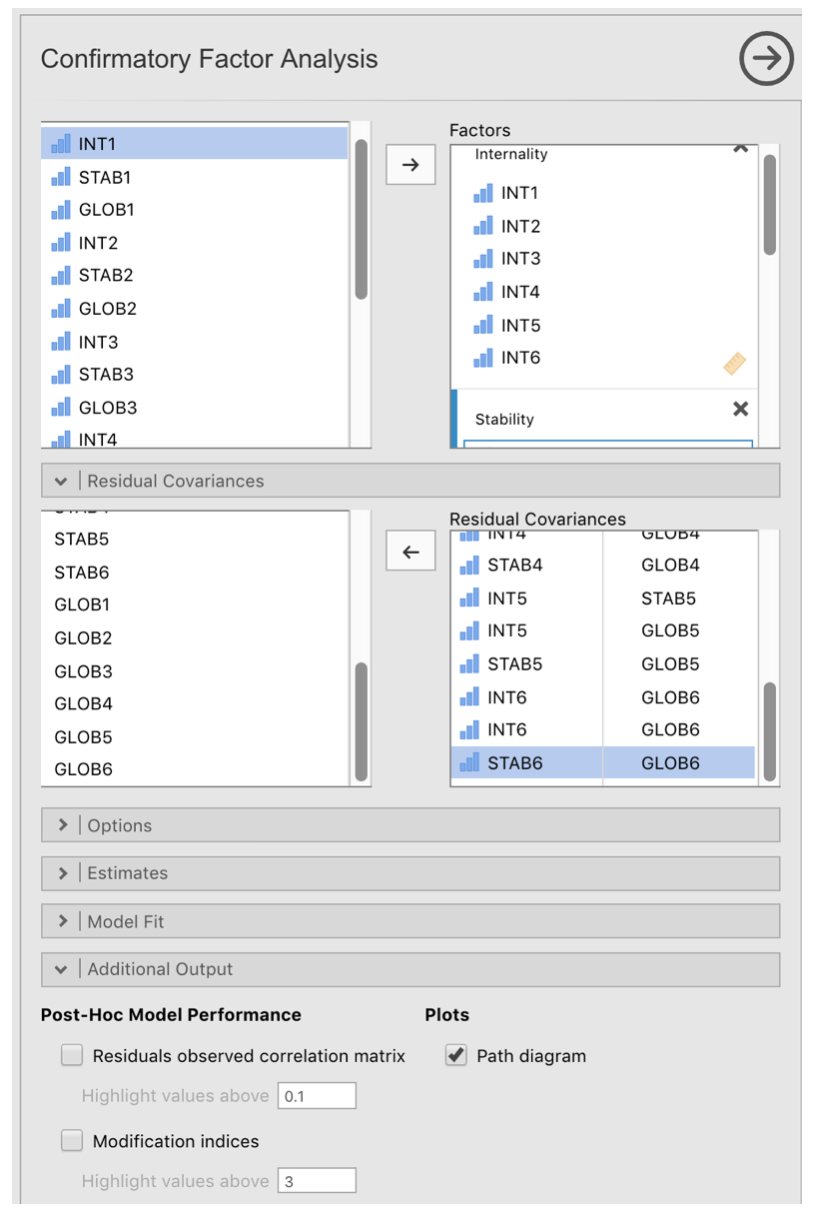This screenshot has width=816, height=1226.
Task: Click the INT2 icon under the Internality factor
Action: 483,226
